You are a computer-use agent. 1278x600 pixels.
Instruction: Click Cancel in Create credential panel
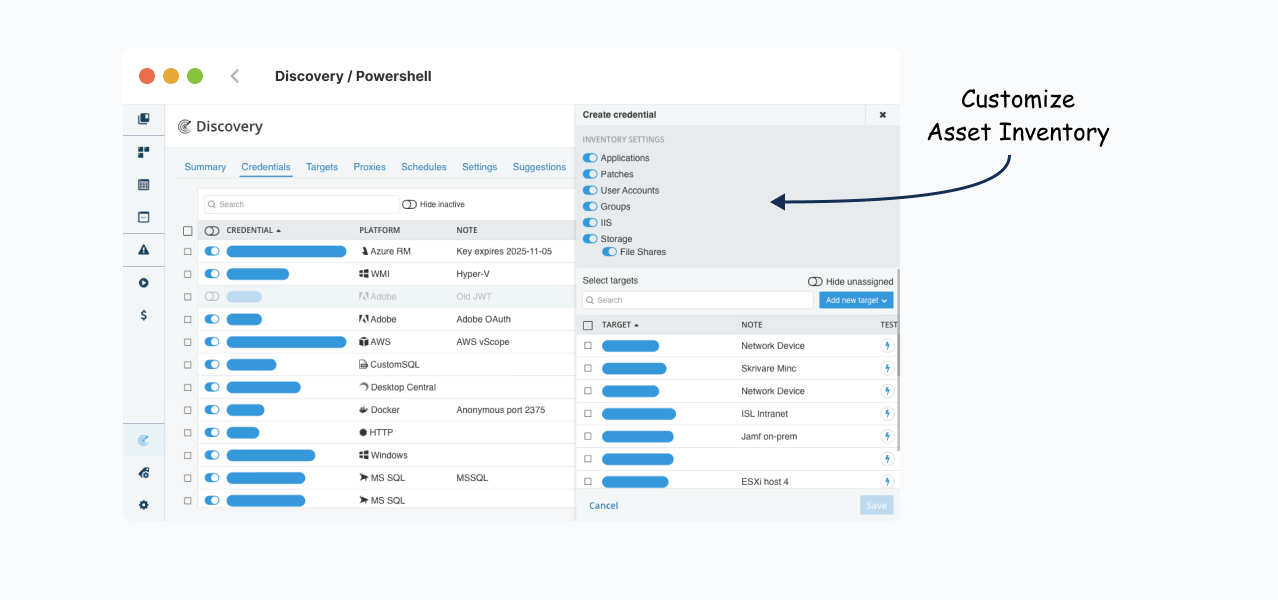[603, 506]
